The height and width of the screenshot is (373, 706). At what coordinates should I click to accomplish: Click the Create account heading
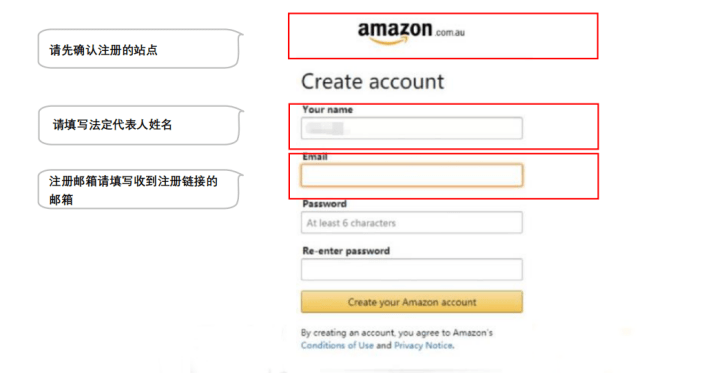(372, 82)
